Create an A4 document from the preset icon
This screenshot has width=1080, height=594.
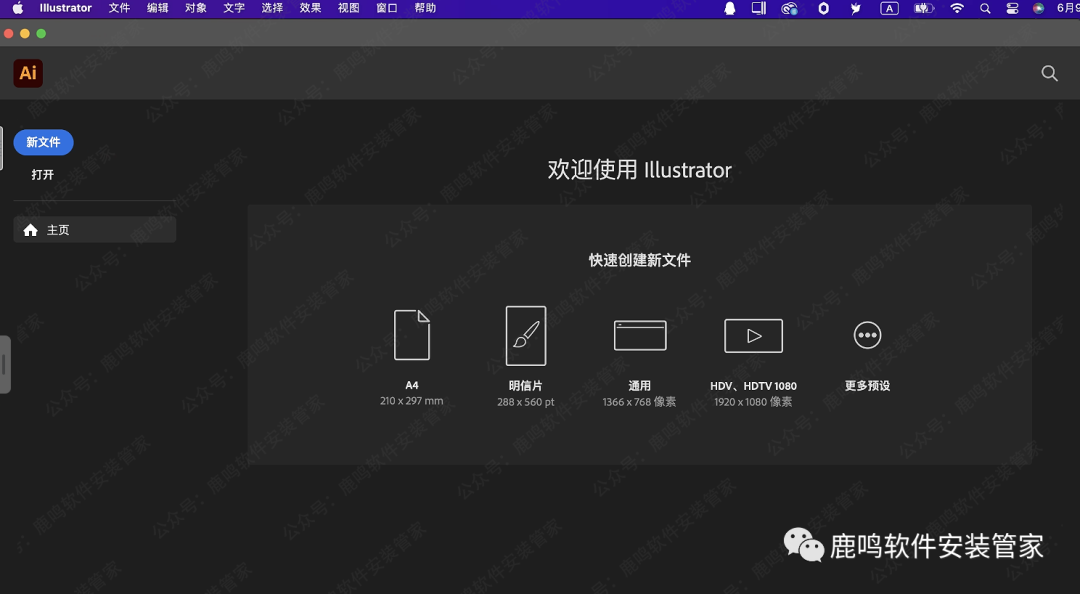click(413, 335)
